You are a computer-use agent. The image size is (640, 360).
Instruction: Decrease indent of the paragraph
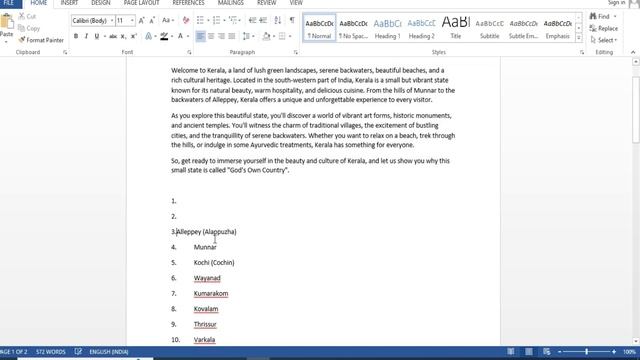253,20
